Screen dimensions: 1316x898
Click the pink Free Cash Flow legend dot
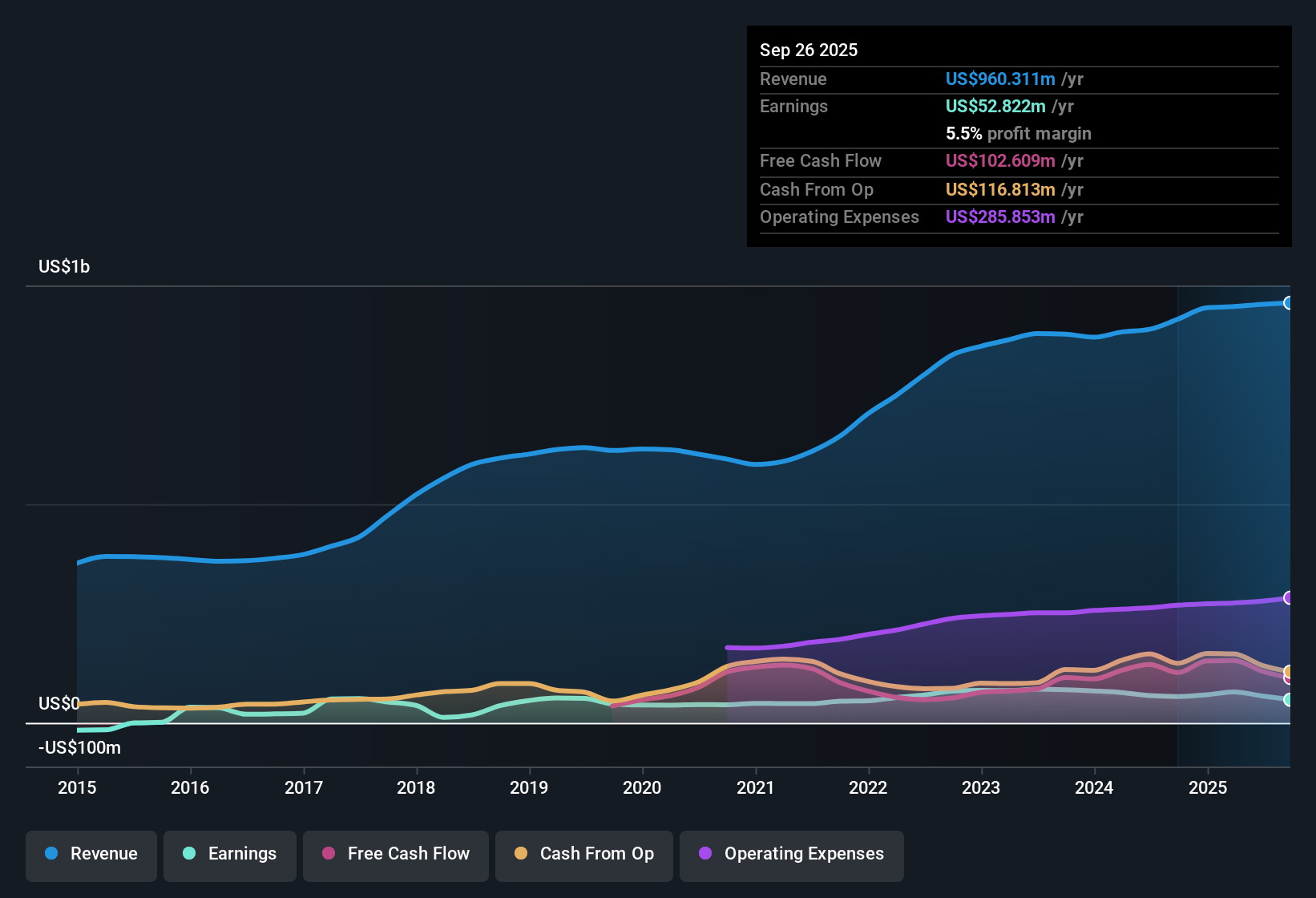(x=329, y=853)
